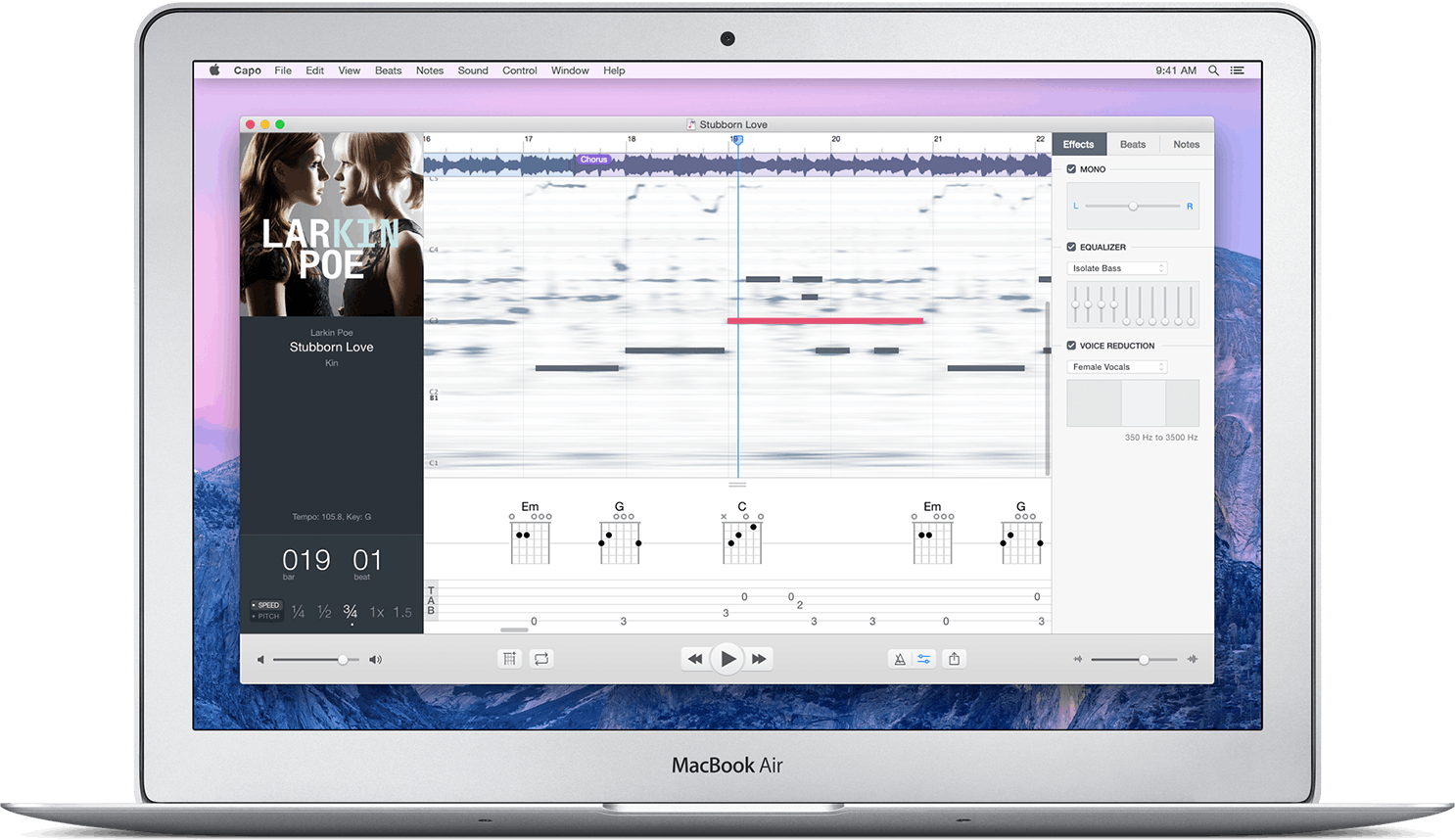1455x840 pixels.
Task: Click the Stubborn Love song title
Action: 331,347
